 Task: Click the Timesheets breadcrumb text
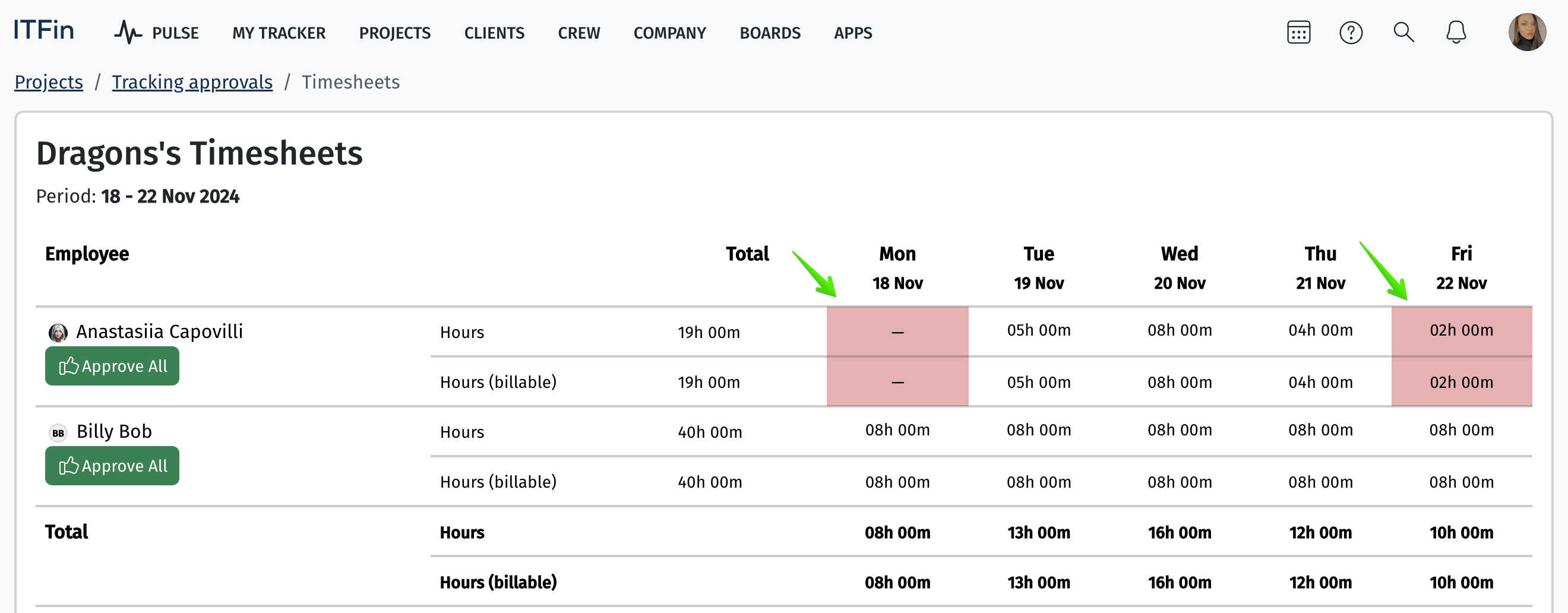click(350, 82)
